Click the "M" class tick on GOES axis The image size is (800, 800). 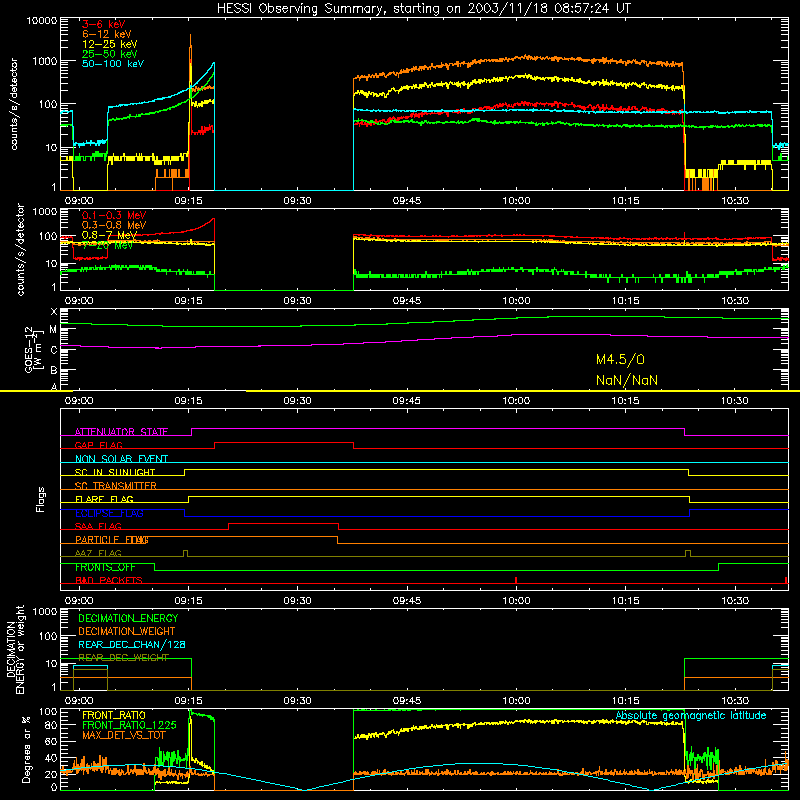(x=53, y=330)
